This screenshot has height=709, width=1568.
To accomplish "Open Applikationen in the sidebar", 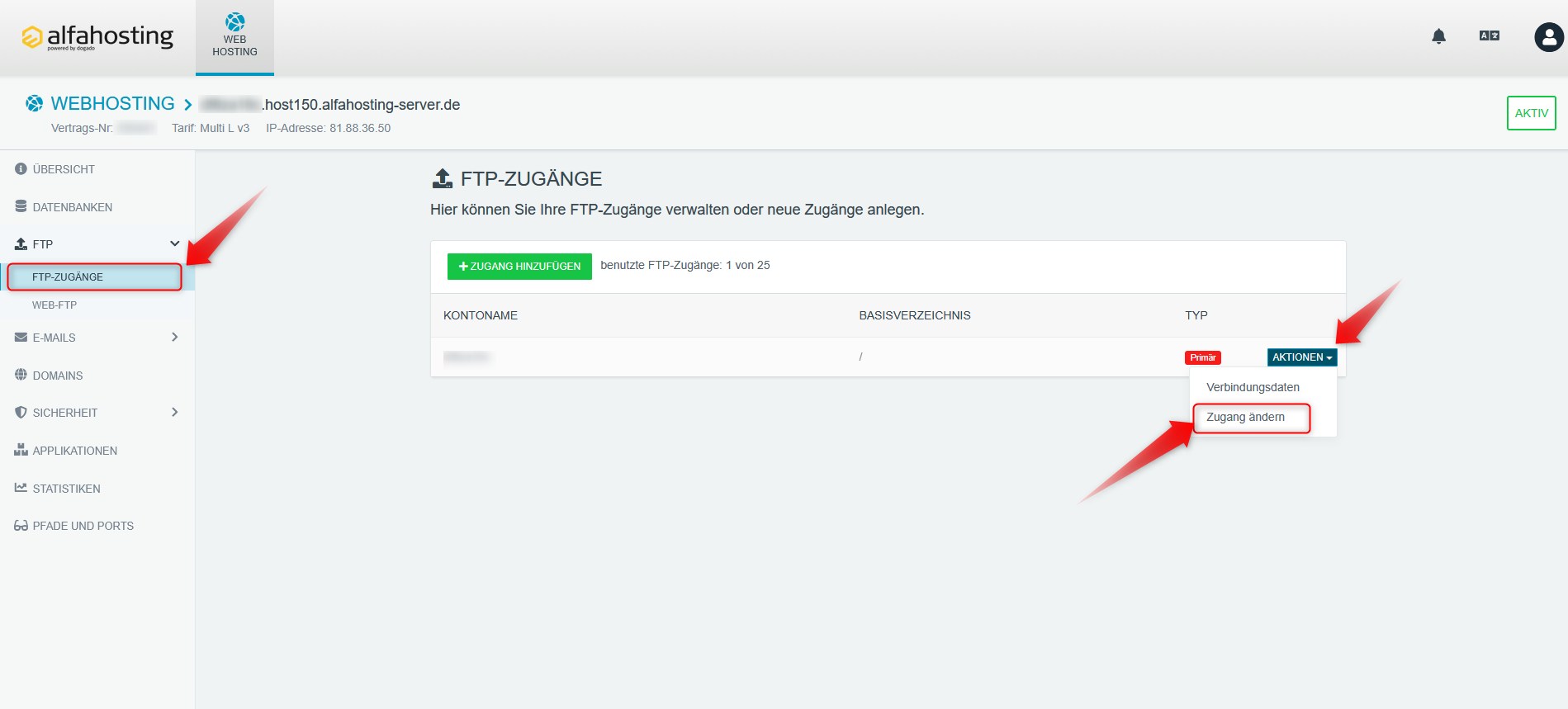I will click(x=74, y=451).
